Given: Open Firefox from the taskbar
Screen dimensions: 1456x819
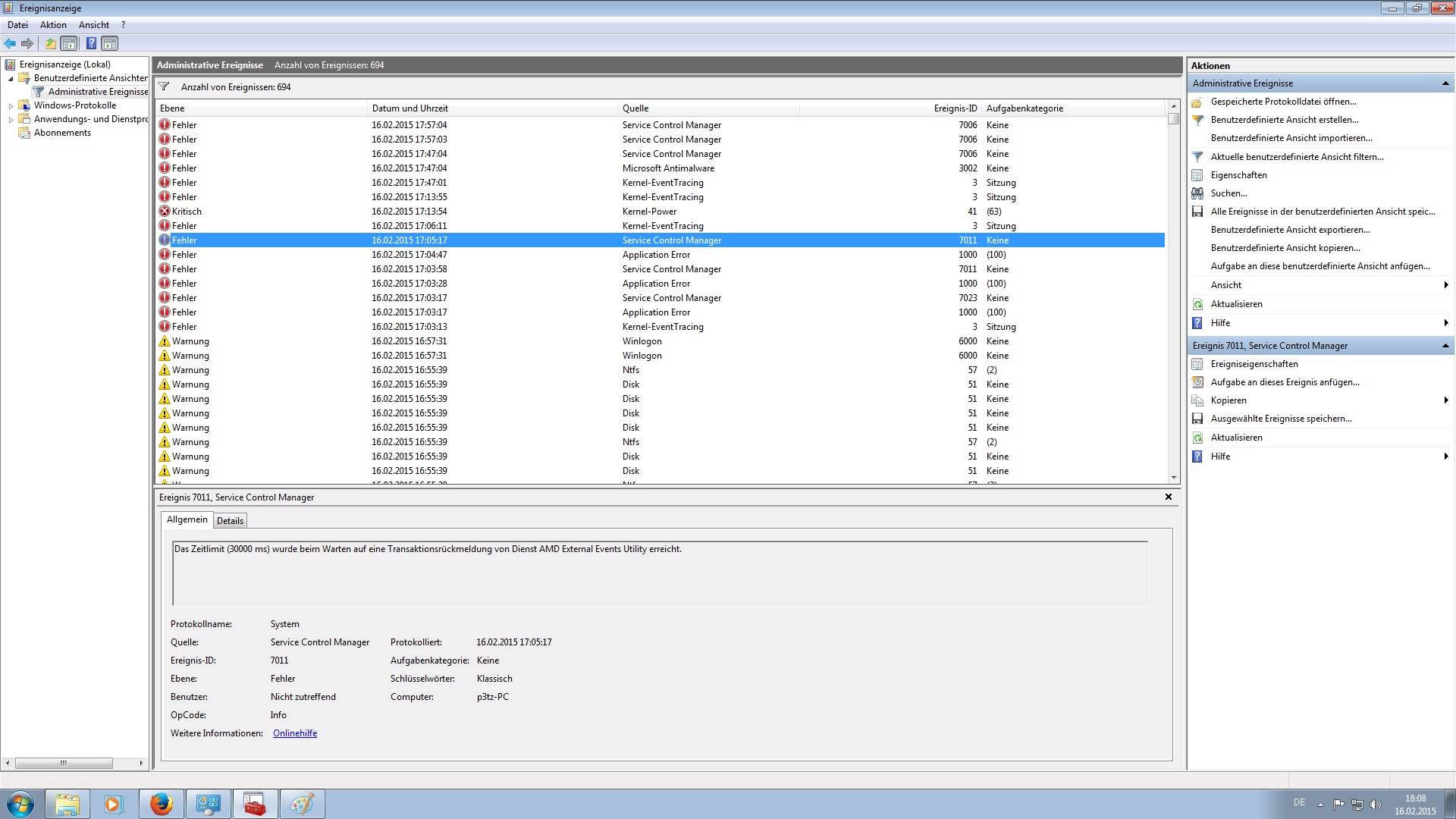Looking at the screenshot, I should point(161,804).
